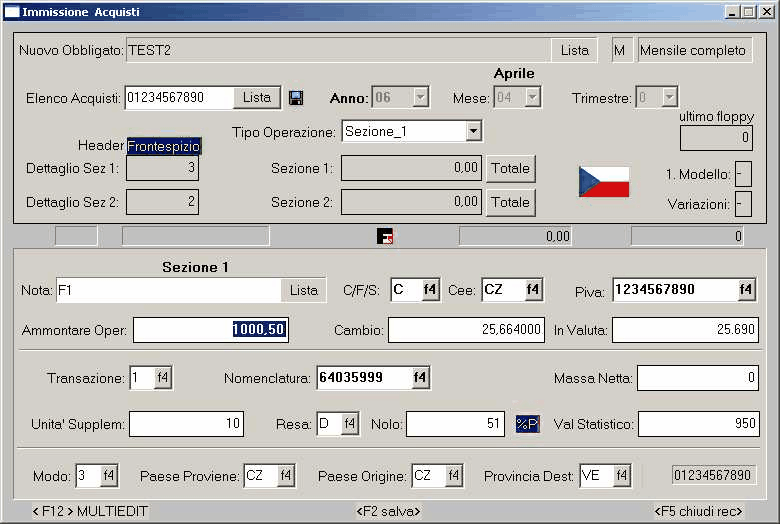Click the Frontespizio header button
Screen dimensions: 780x524
(164, 146)
